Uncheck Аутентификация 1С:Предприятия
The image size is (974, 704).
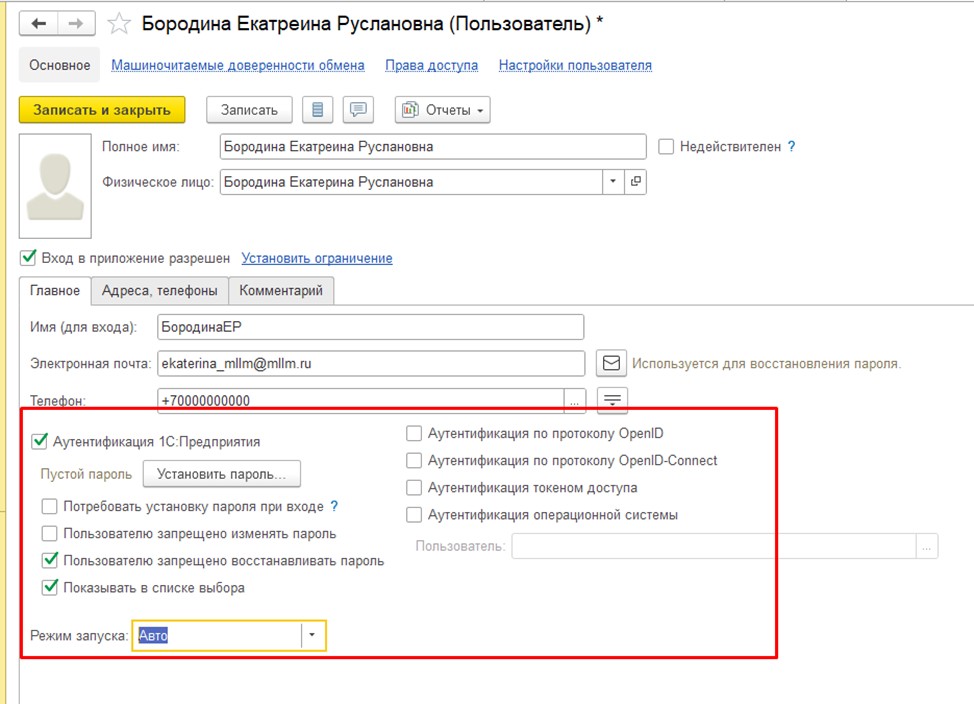click(40, 441)
